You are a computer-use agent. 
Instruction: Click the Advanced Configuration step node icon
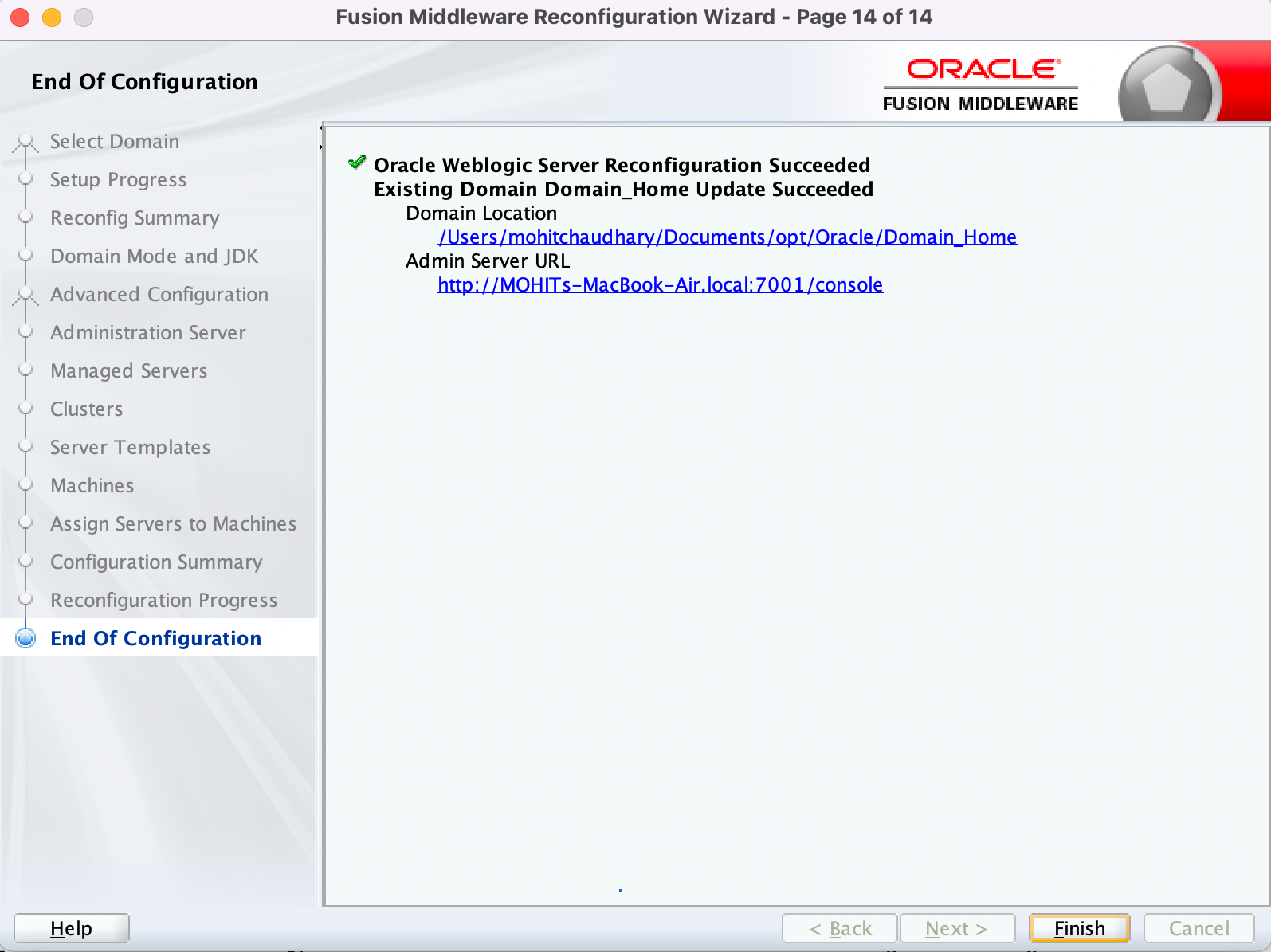pyautogui.click(x=25, y=295)
